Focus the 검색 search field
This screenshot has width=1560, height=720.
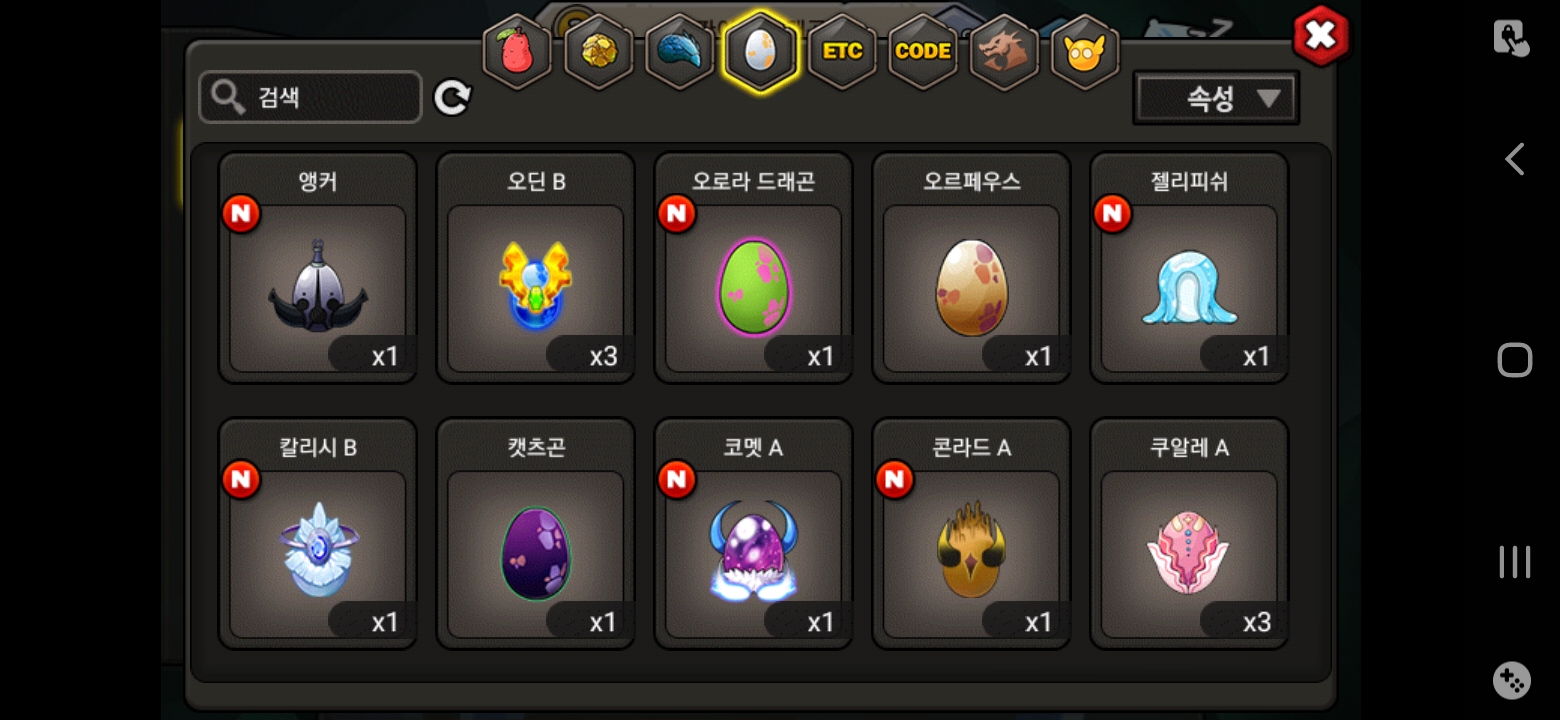pos(310,97)
